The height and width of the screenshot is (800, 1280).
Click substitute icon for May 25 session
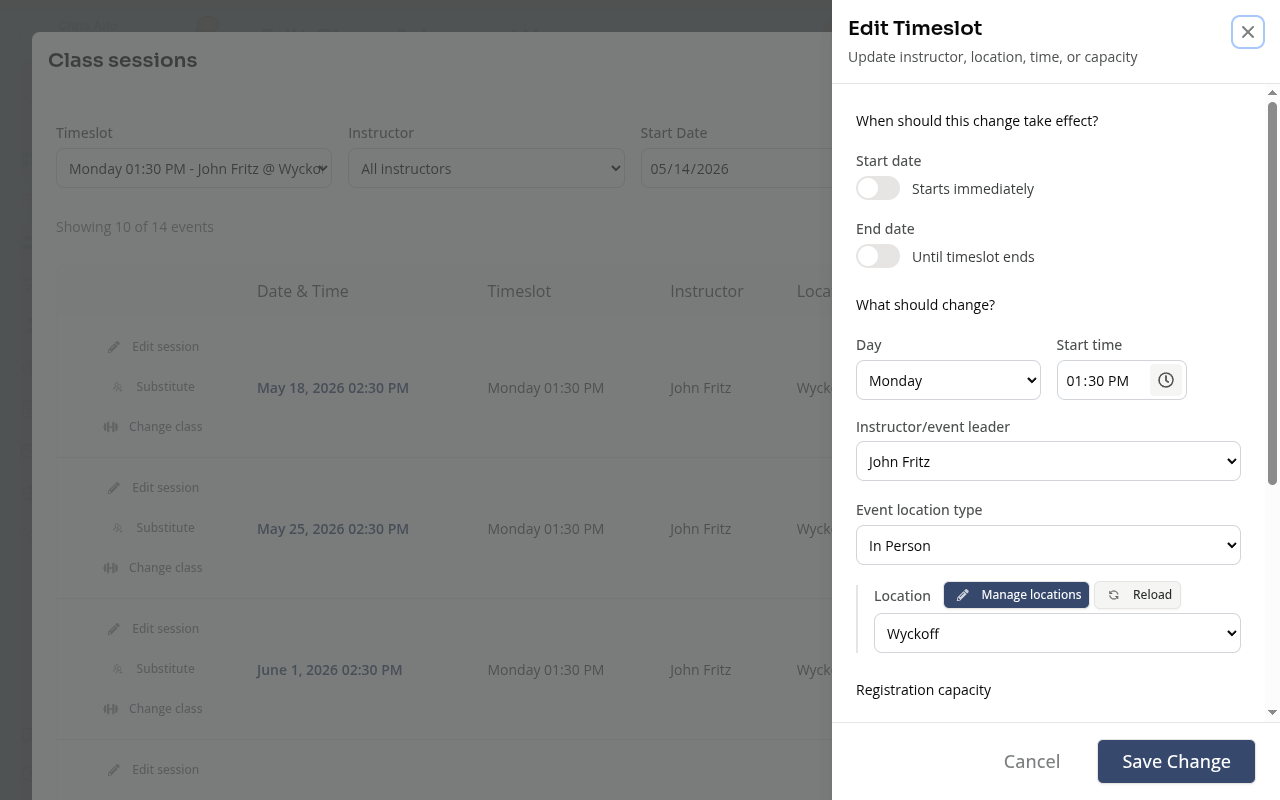point(118,528)
